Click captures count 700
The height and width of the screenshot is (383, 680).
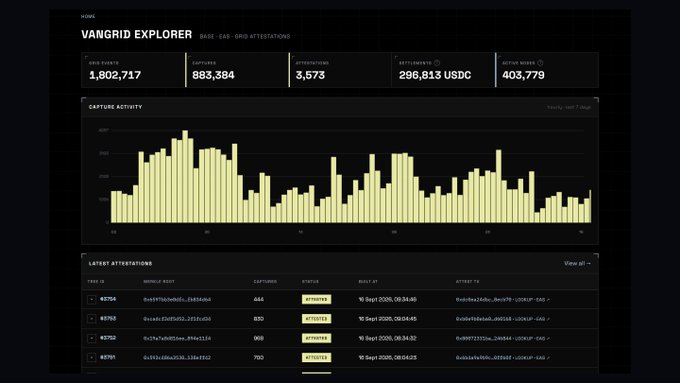pos(258,358)
